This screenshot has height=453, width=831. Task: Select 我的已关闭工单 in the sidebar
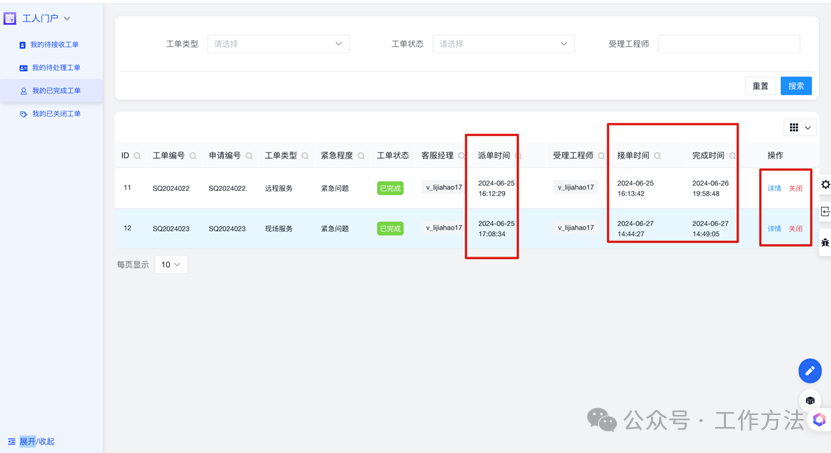[x=55, y=114]
